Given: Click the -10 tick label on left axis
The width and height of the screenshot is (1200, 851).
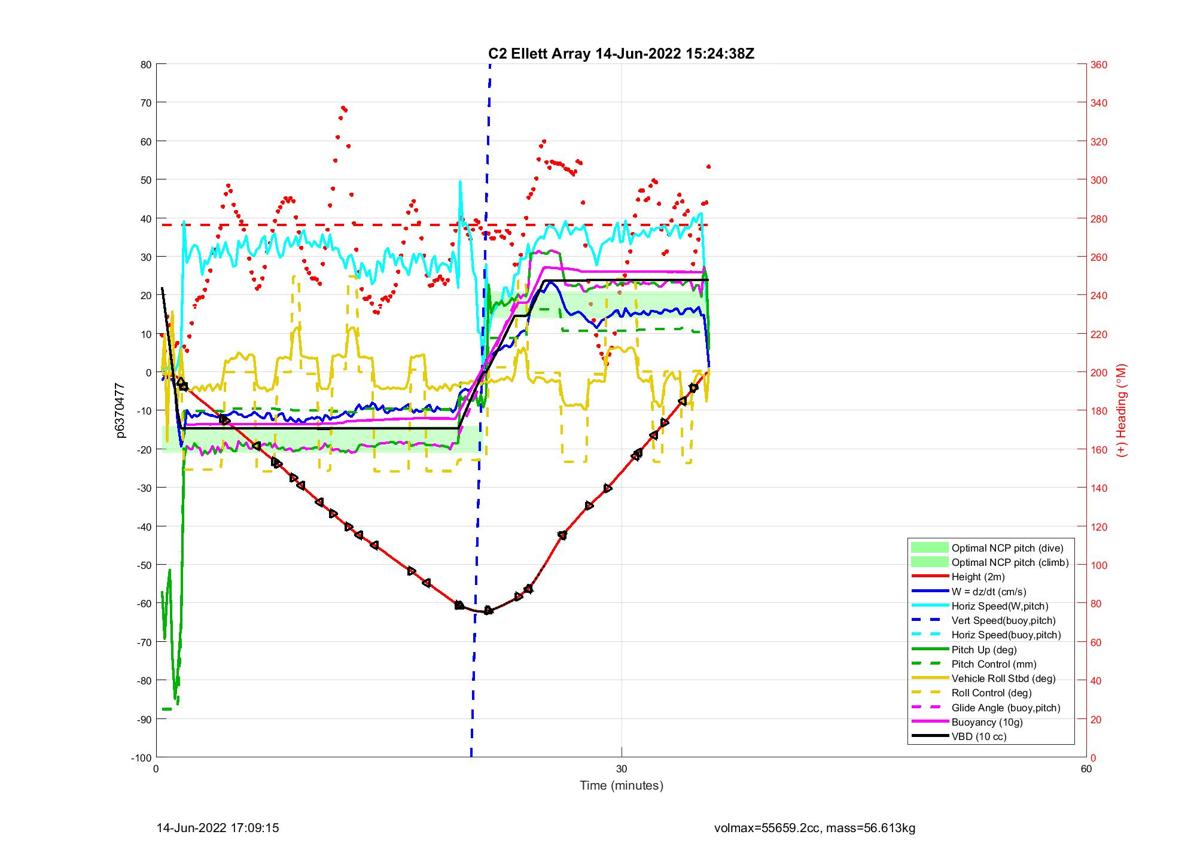Looking at the screenshot, I should point(143,411).
